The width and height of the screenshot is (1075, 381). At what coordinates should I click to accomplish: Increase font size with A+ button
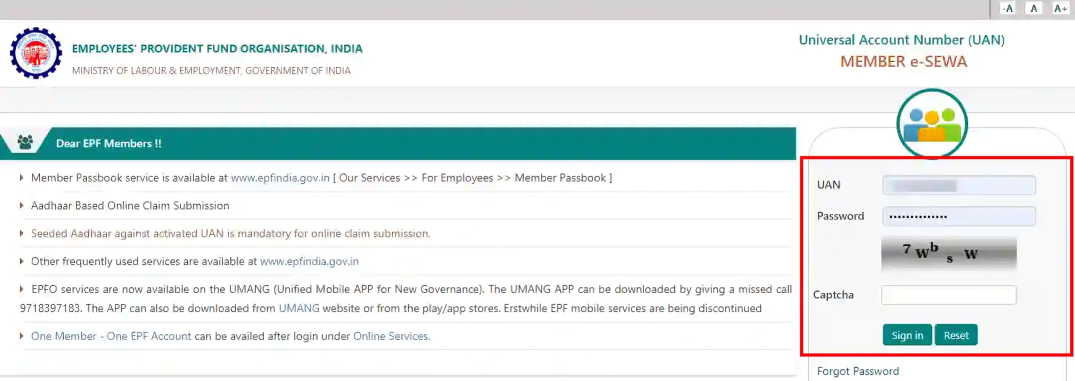pos(1061,8)
